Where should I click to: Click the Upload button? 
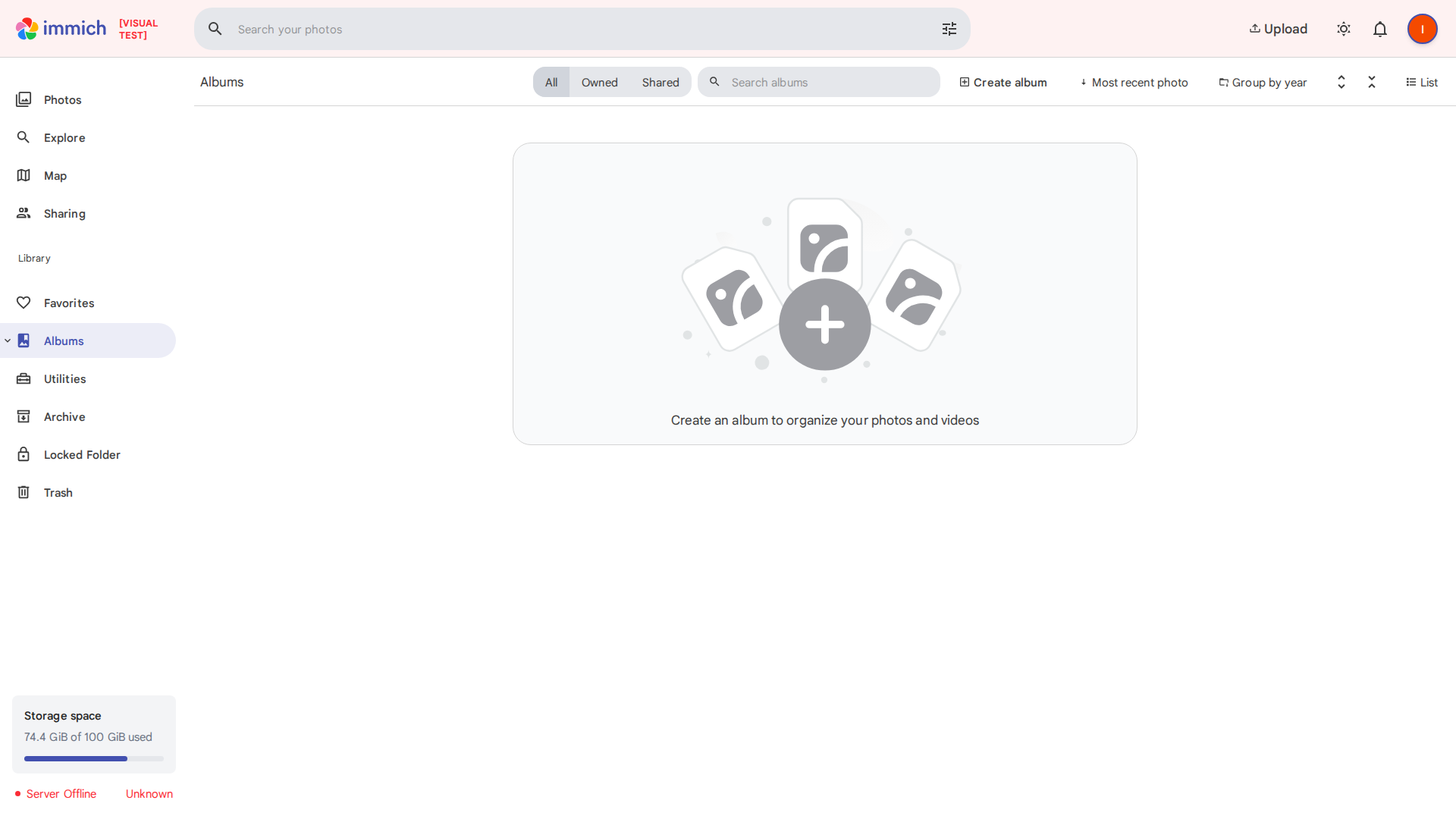[x=1279, y=29]
